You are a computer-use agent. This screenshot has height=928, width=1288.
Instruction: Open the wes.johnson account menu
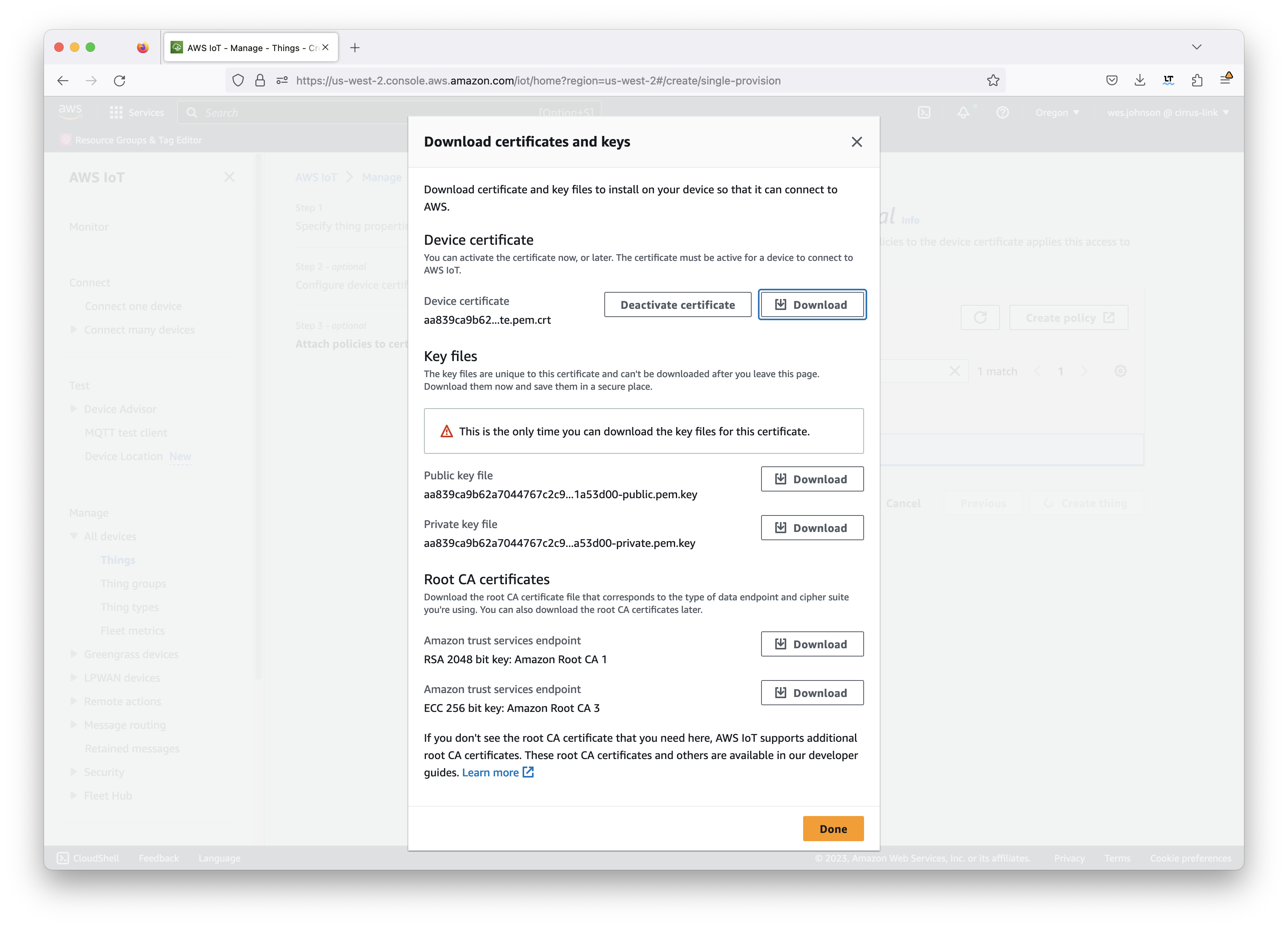1168,112
